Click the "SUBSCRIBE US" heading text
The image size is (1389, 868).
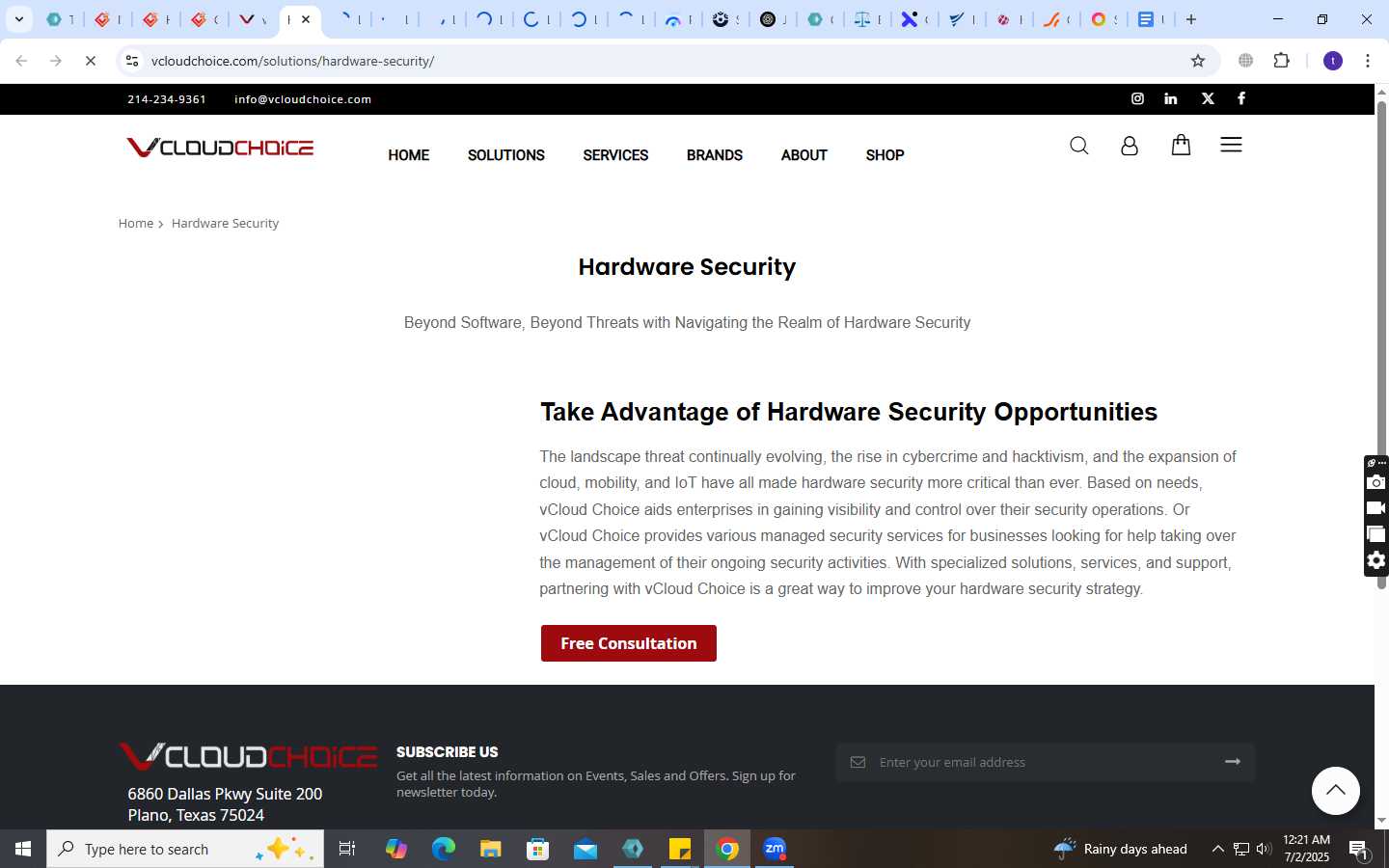(447, 752)
